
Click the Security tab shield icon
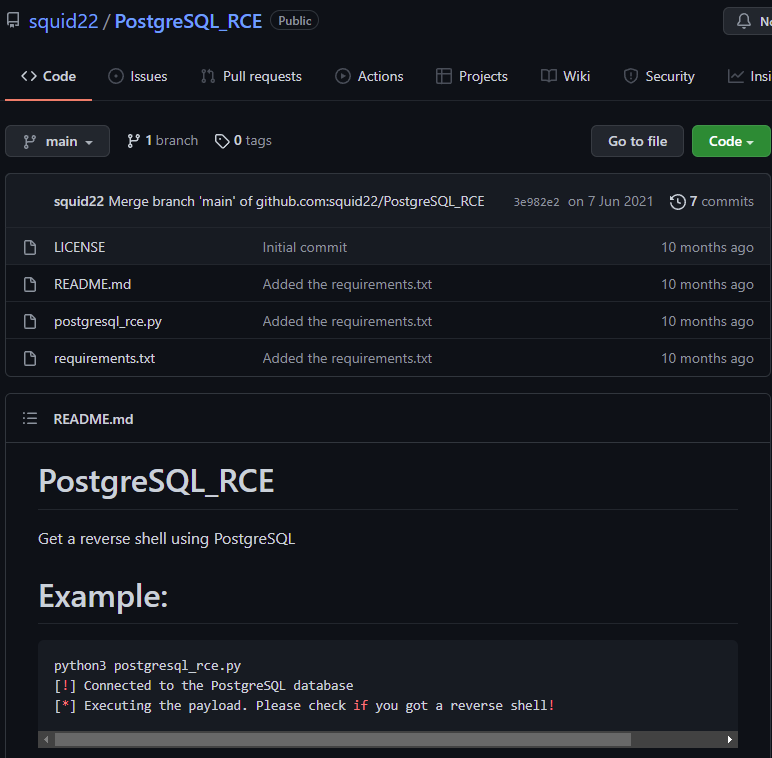click(631, 76)
